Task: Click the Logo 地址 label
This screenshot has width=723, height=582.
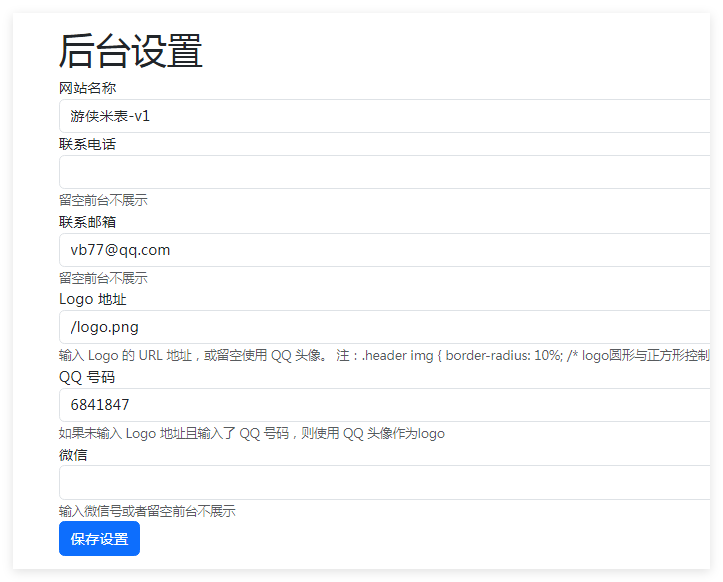Action: pos(93,299)
